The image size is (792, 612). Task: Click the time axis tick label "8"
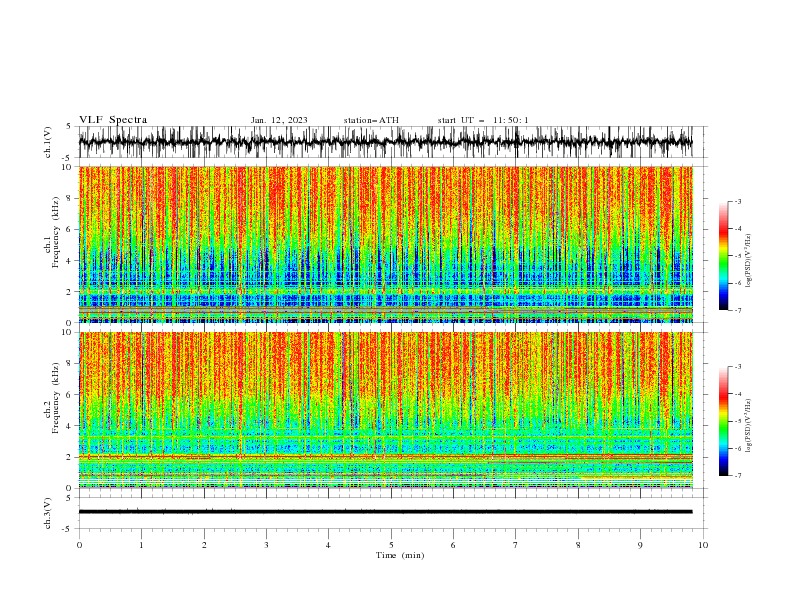pos(578,545)
